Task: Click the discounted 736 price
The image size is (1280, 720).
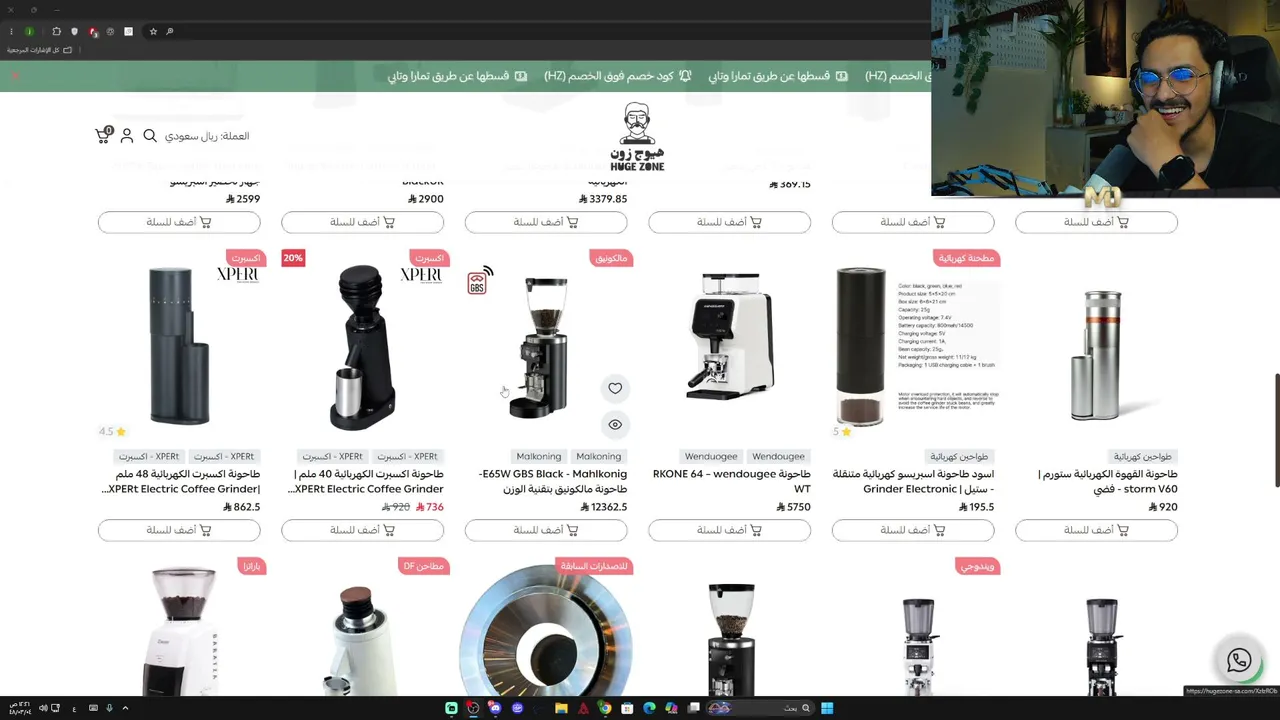Action: (x=429, y=507)
